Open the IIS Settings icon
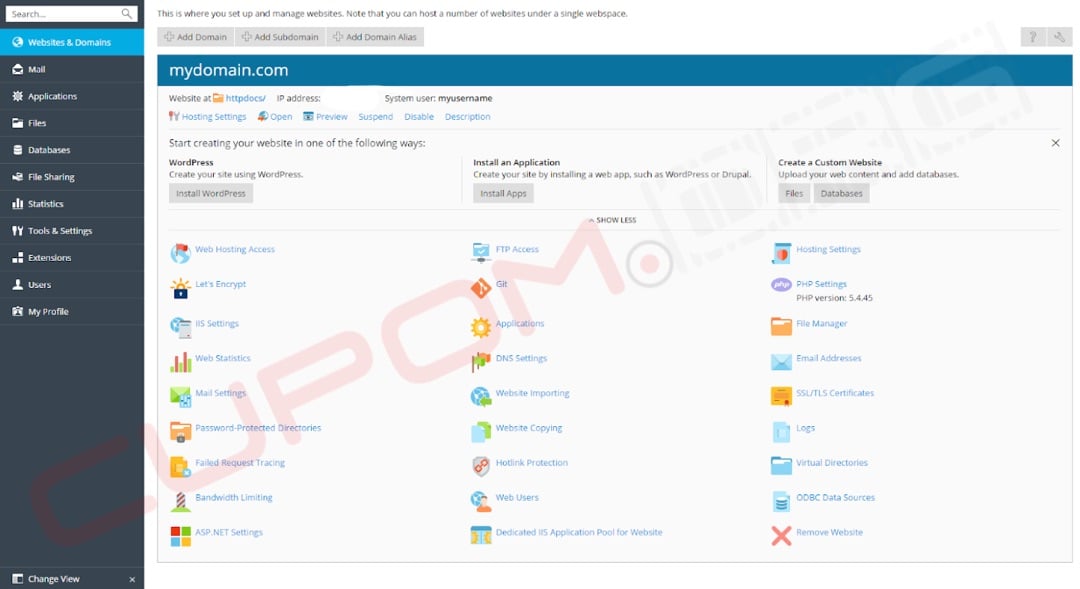 tap(180, 327)
